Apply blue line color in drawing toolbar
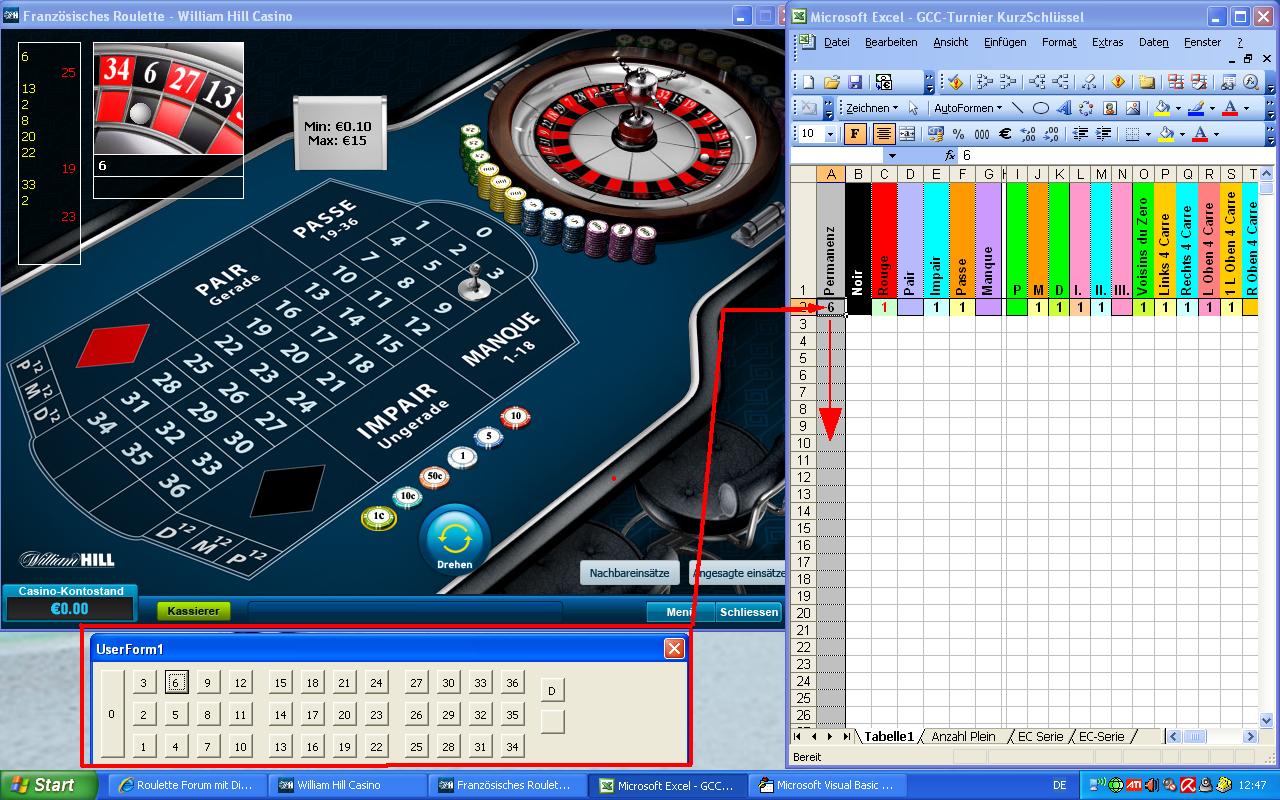The image size is (1280, 800). 1196,108
